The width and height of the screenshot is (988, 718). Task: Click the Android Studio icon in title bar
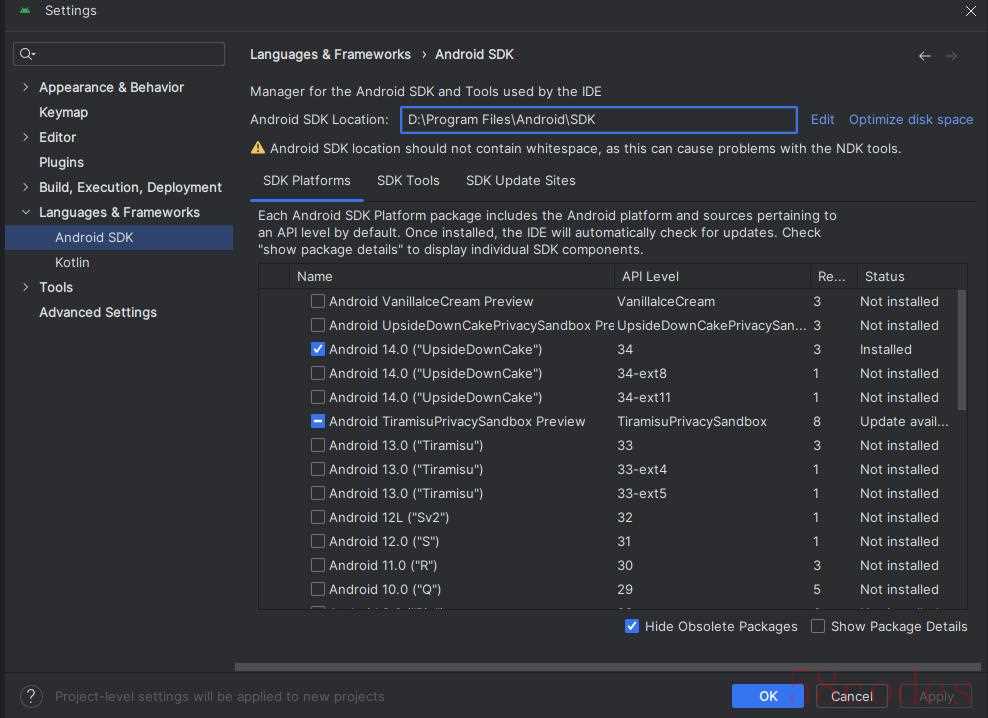[25, 10]
